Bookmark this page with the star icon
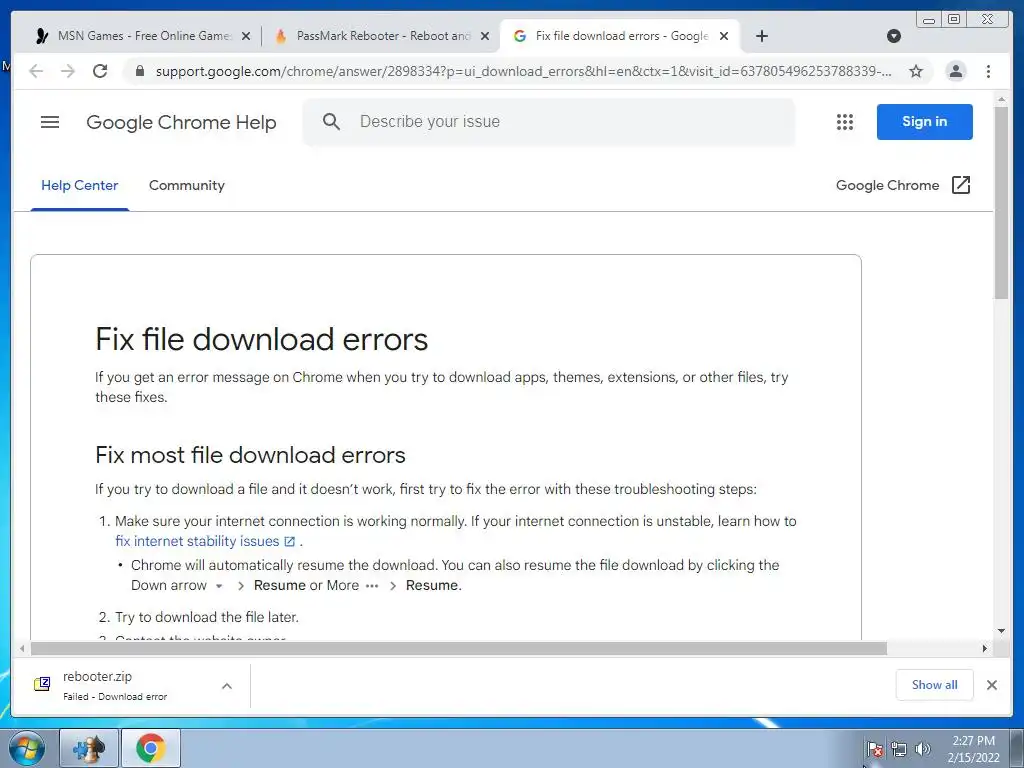1024x768 pixels. [x=916, y=71]
